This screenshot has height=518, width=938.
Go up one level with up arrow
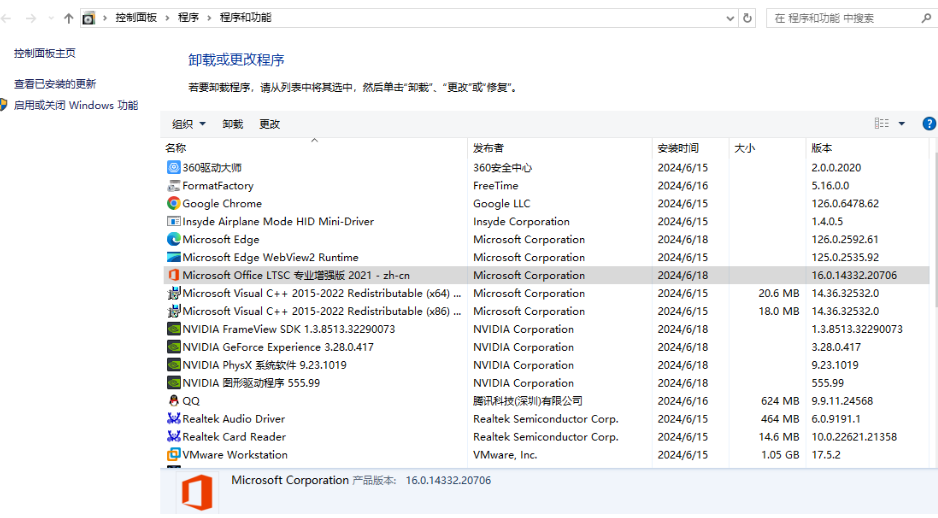[68, 19]
